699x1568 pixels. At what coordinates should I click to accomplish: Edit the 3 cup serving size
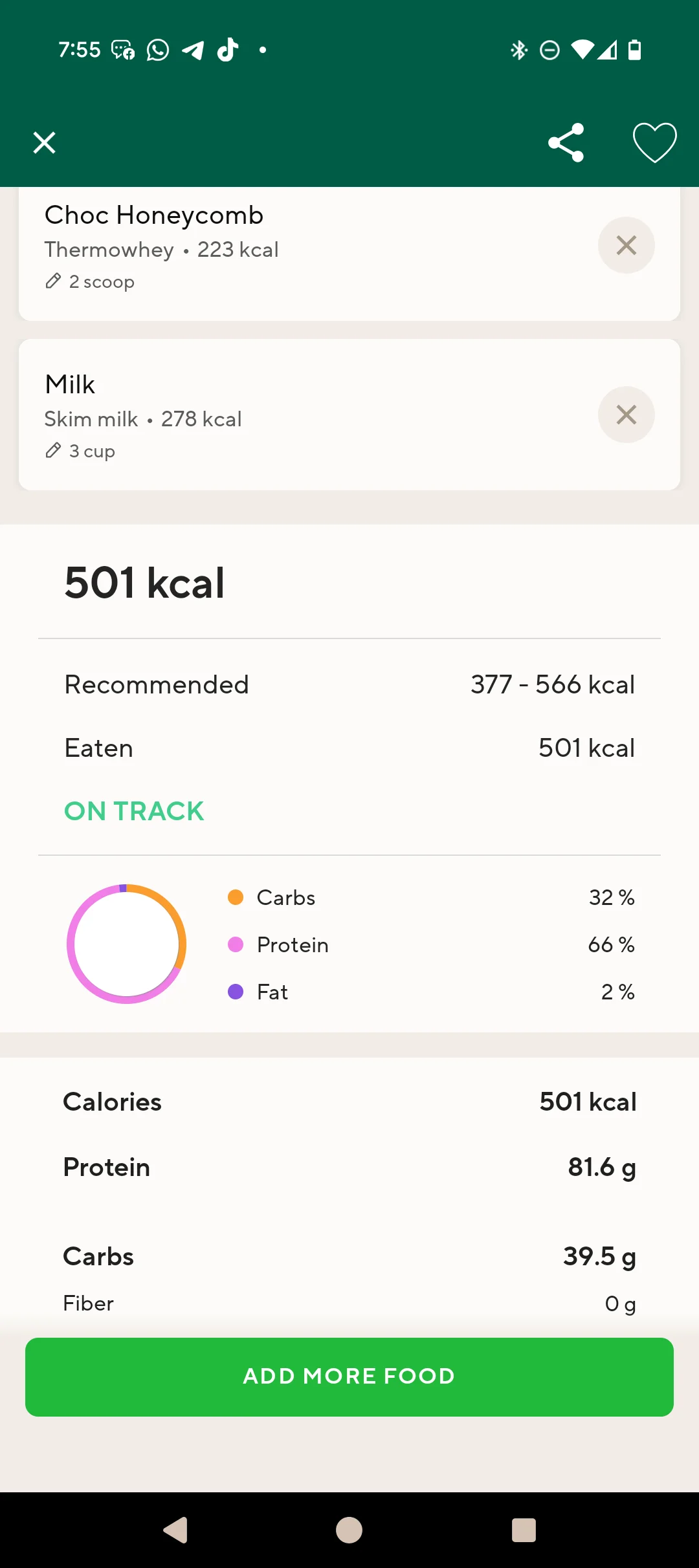pyautogui.click(x=81, y=452)
